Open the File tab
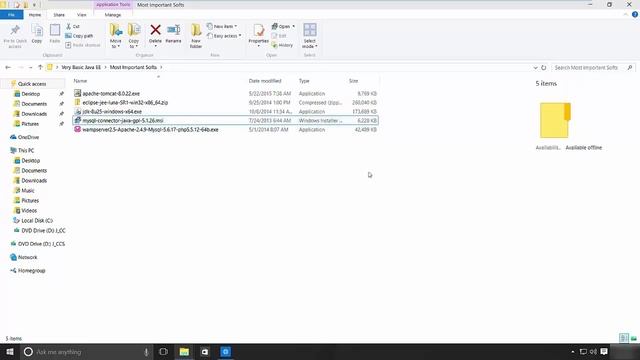The width and height of the screenshot is (640, 360). click(x=11, y=15)
